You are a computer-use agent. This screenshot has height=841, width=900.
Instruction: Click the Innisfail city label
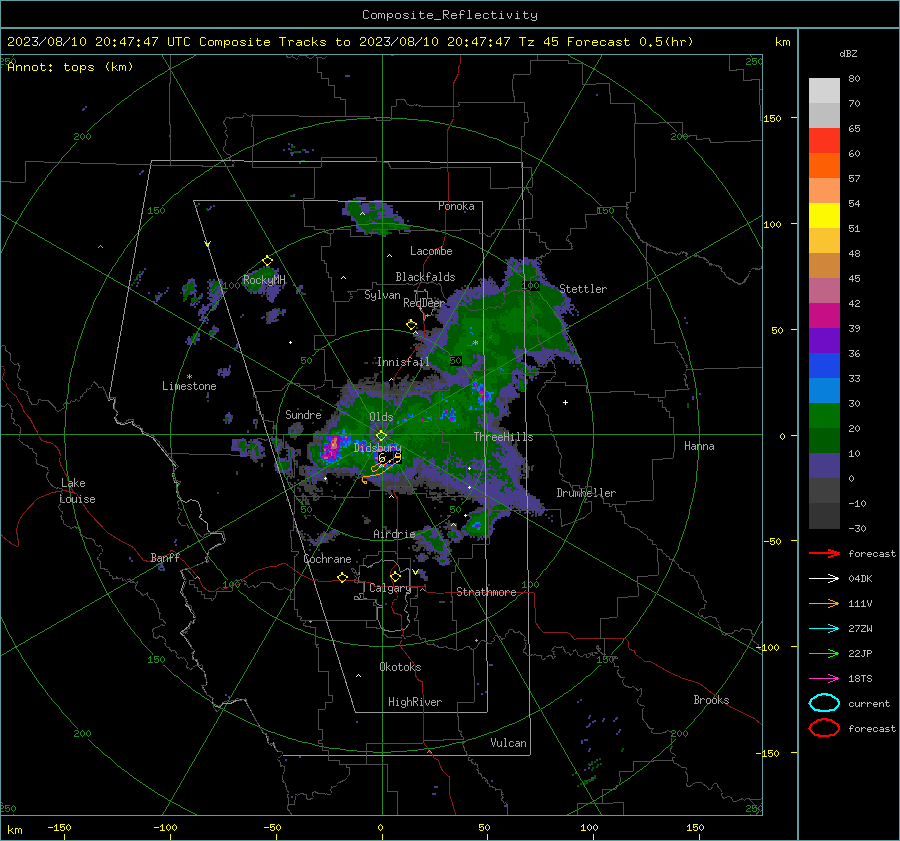[403, 362]
